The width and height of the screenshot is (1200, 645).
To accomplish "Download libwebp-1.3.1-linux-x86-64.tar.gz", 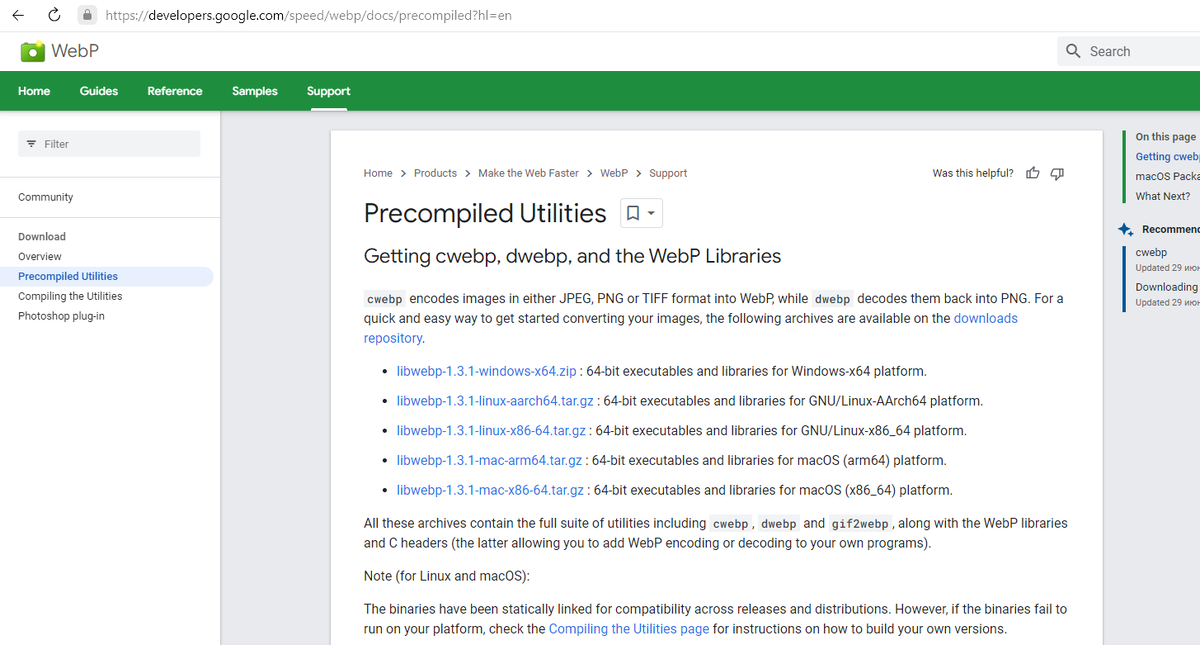I will click(491, 431).
